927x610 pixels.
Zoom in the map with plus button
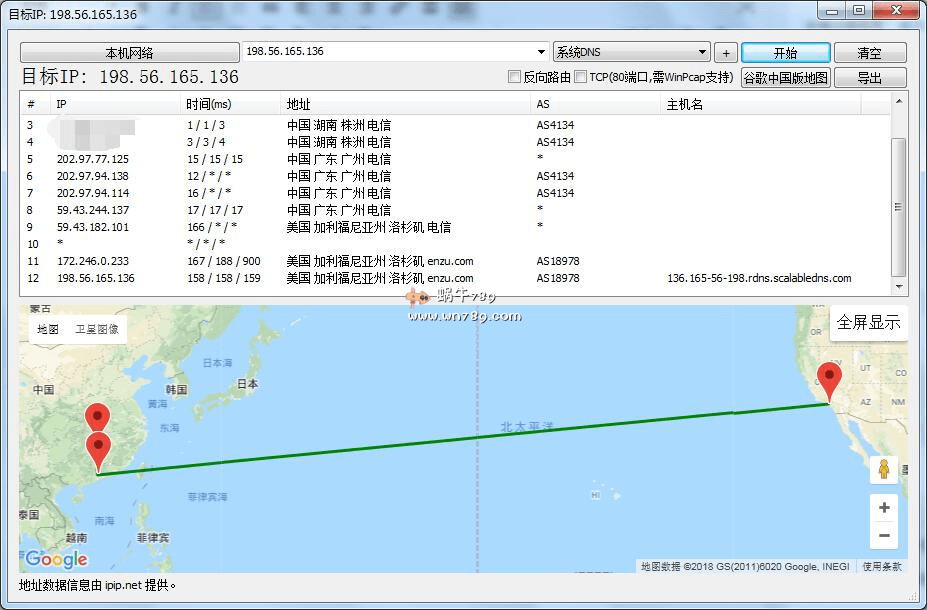point(883,508)
